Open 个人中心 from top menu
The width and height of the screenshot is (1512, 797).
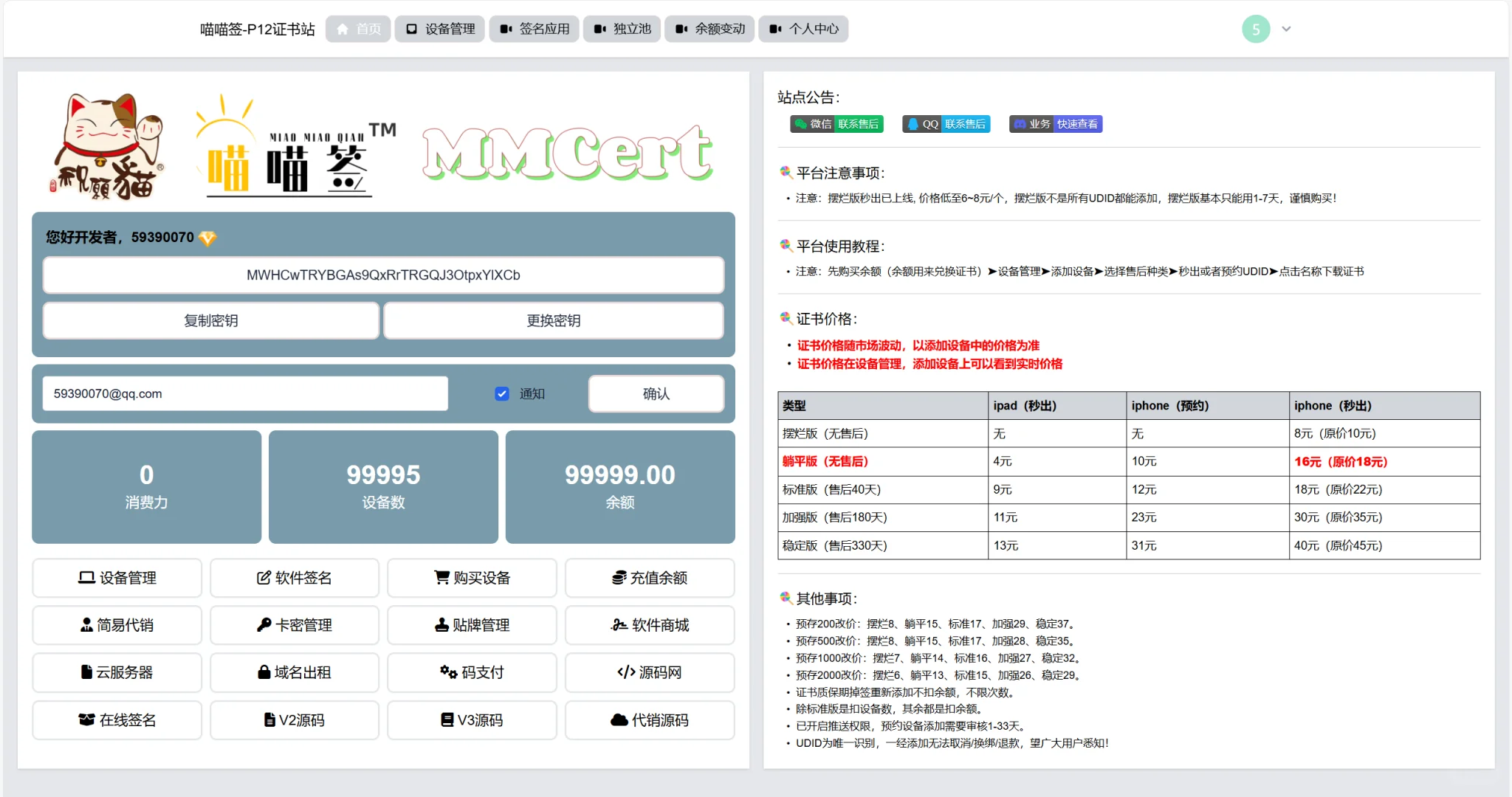click(x=803, y=29)
